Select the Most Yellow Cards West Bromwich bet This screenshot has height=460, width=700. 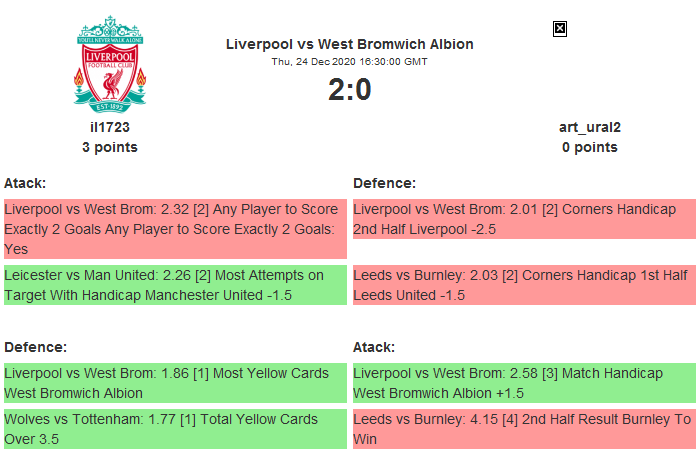point(175,383)
